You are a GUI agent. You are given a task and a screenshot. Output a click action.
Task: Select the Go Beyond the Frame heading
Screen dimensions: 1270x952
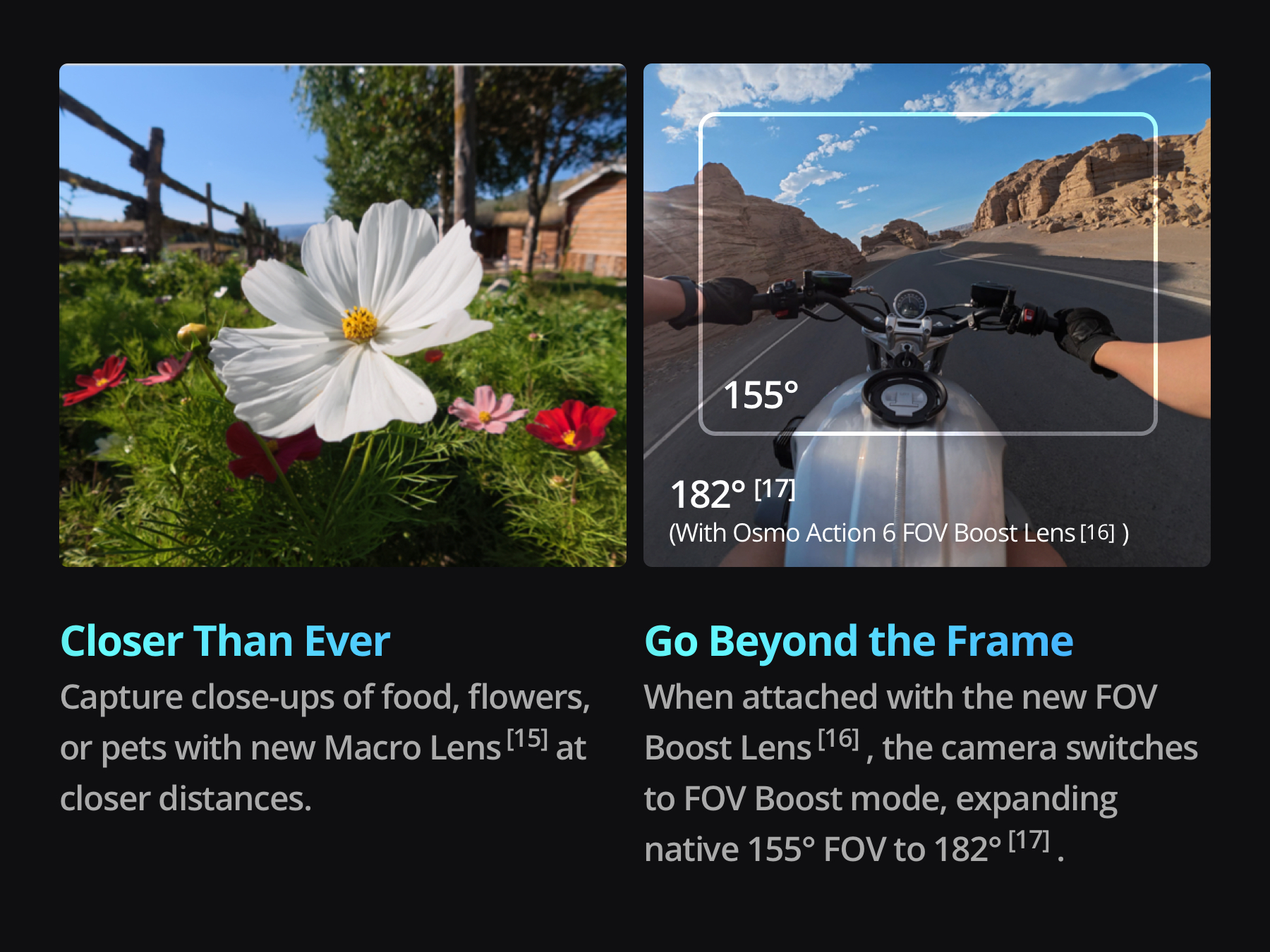(859, 642)
